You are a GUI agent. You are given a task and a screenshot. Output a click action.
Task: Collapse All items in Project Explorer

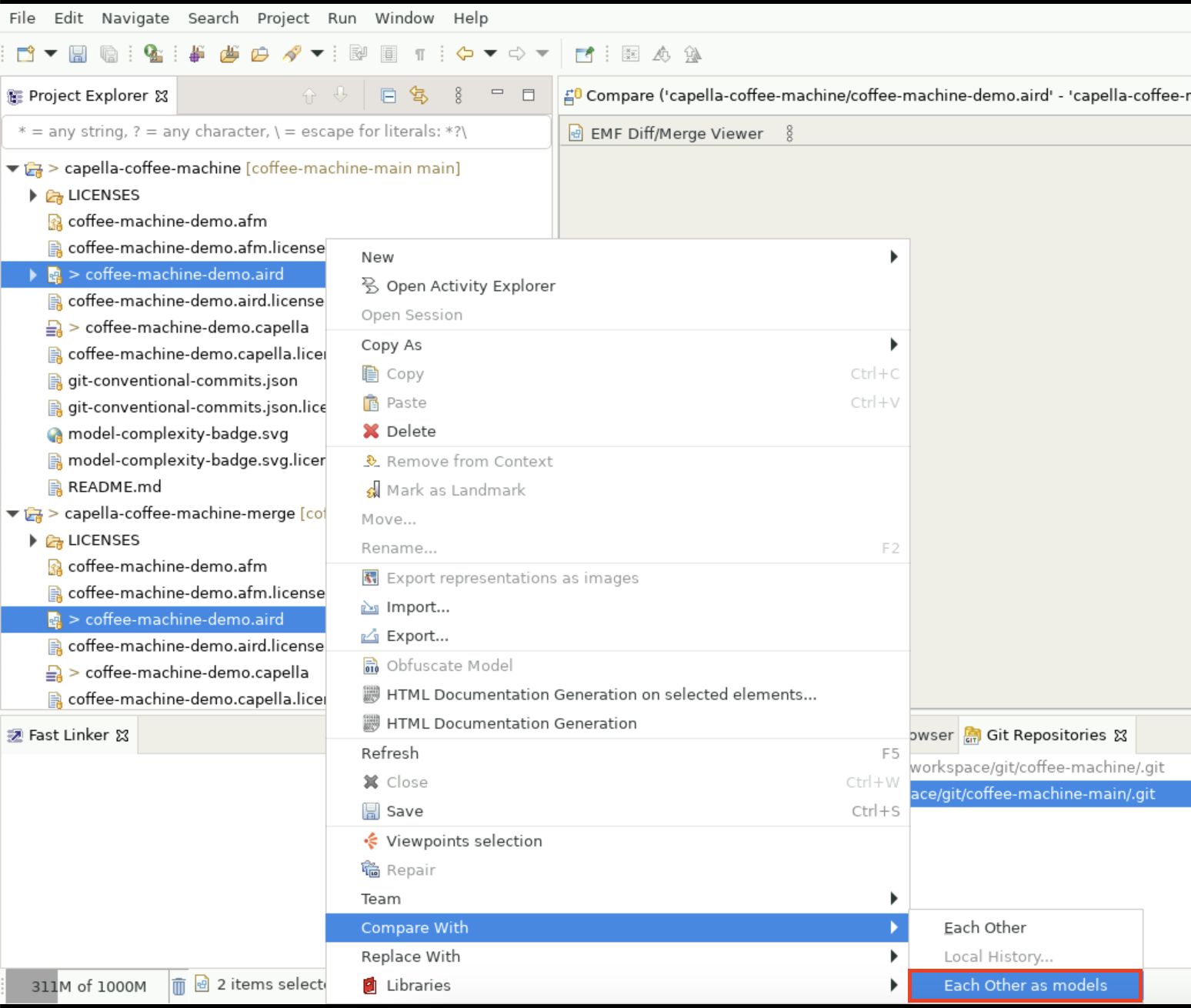[x=387, y=95]
